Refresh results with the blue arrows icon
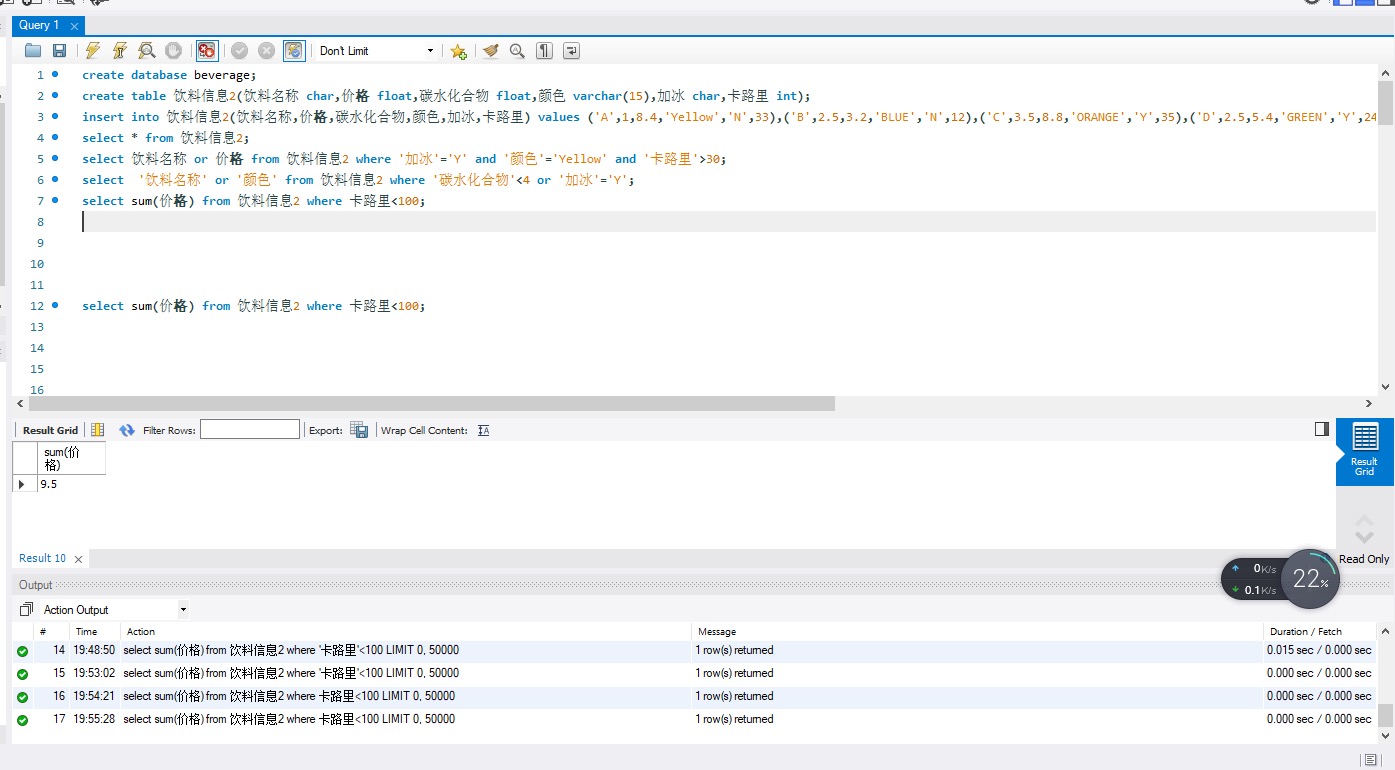 [x=127, y=430]
